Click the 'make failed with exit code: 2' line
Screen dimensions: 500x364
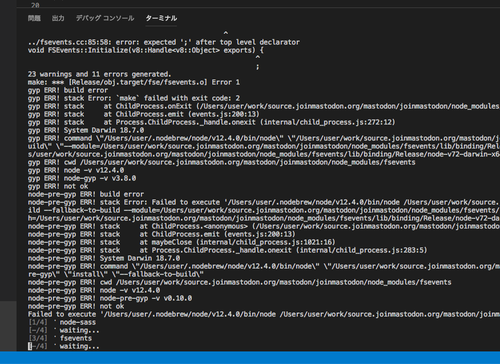pos(134,98)
